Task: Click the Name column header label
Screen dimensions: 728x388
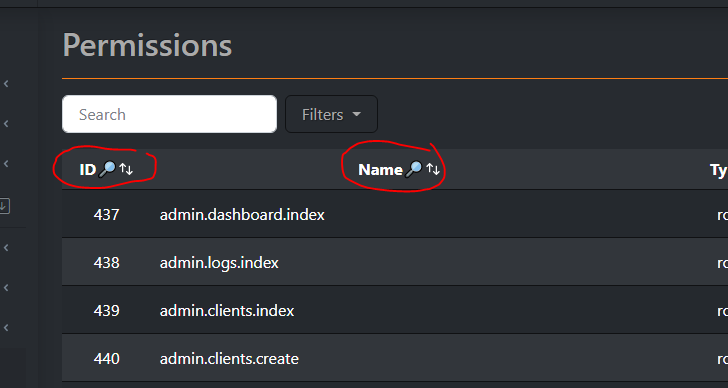Action: point(380,170)
